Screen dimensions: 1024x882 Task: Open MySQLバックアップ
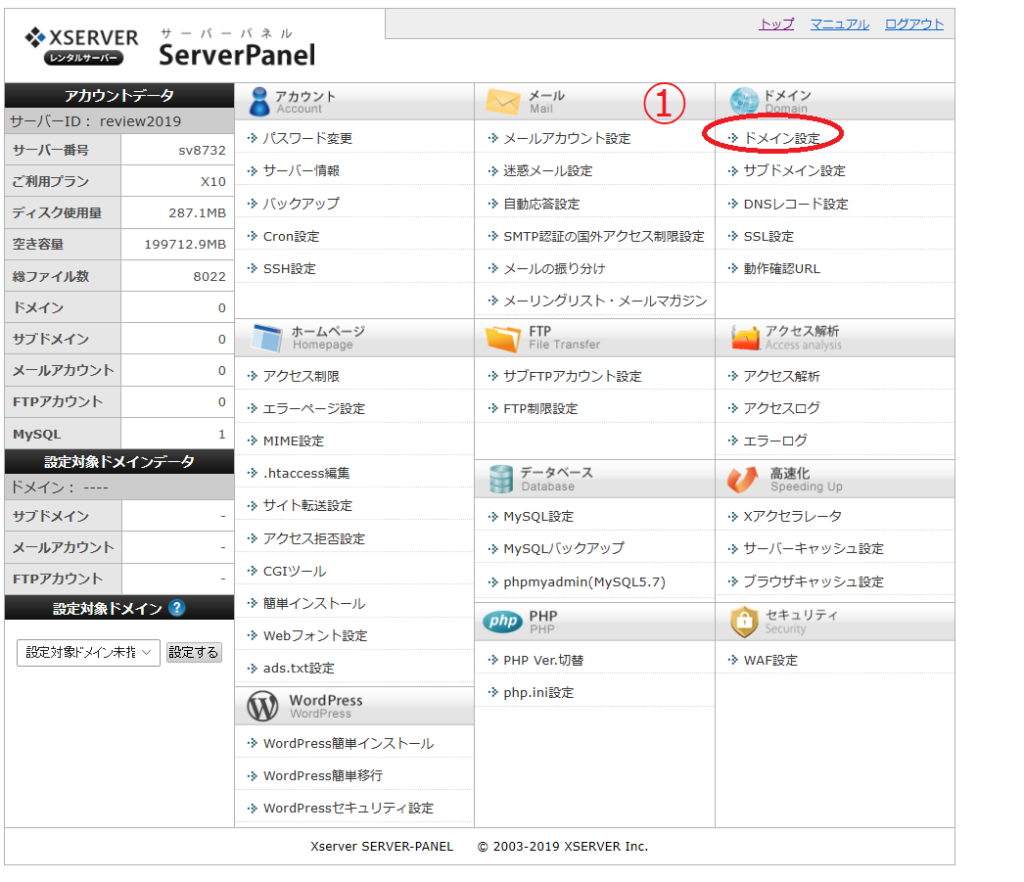pyautogui.click(x=564, y=549)
